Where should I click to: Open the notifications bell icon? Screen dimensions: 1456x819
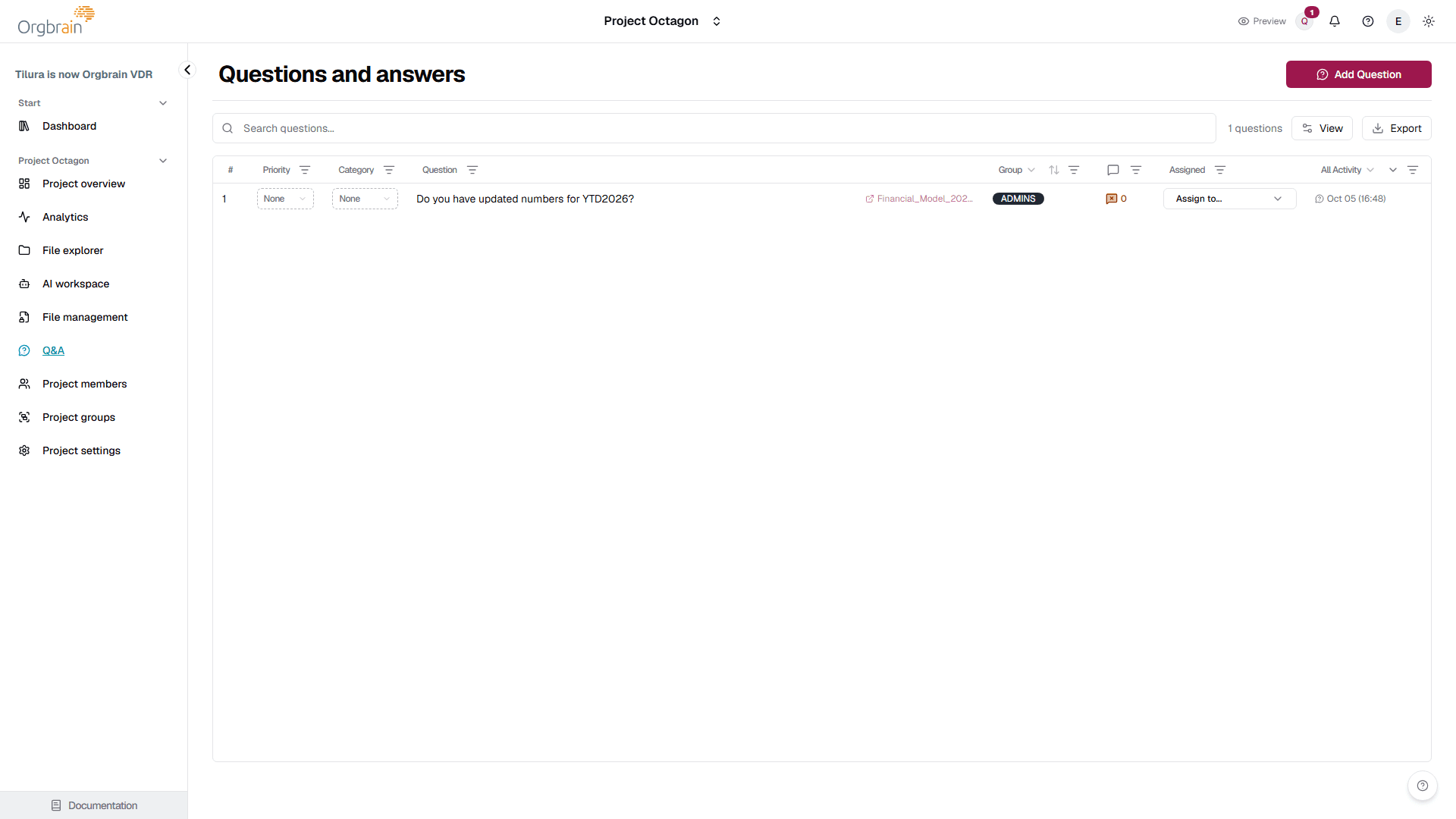click(1335, 21)
